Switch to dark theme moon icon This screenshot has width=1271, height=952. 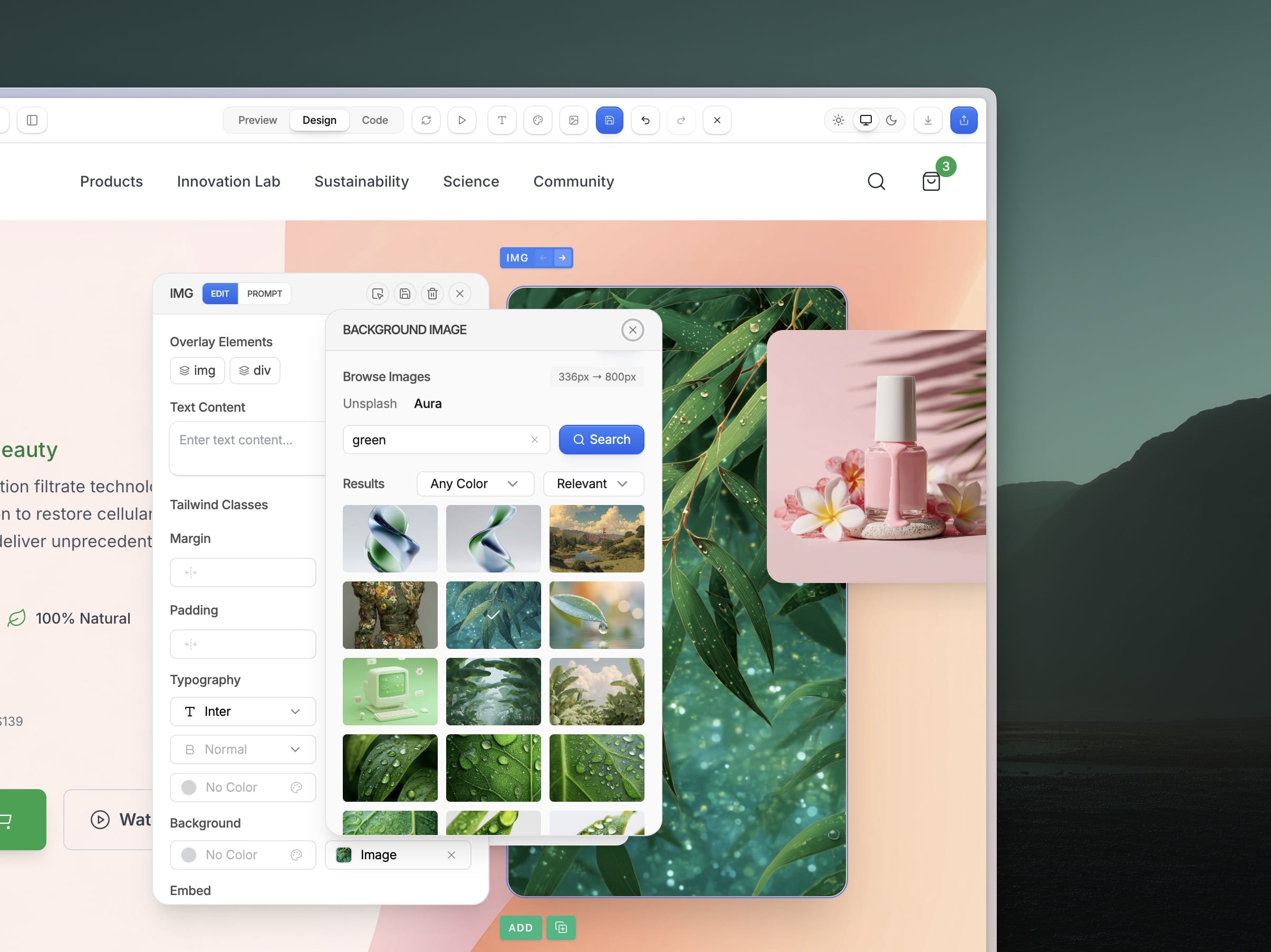pyautogui.click(x=891, y=120)
